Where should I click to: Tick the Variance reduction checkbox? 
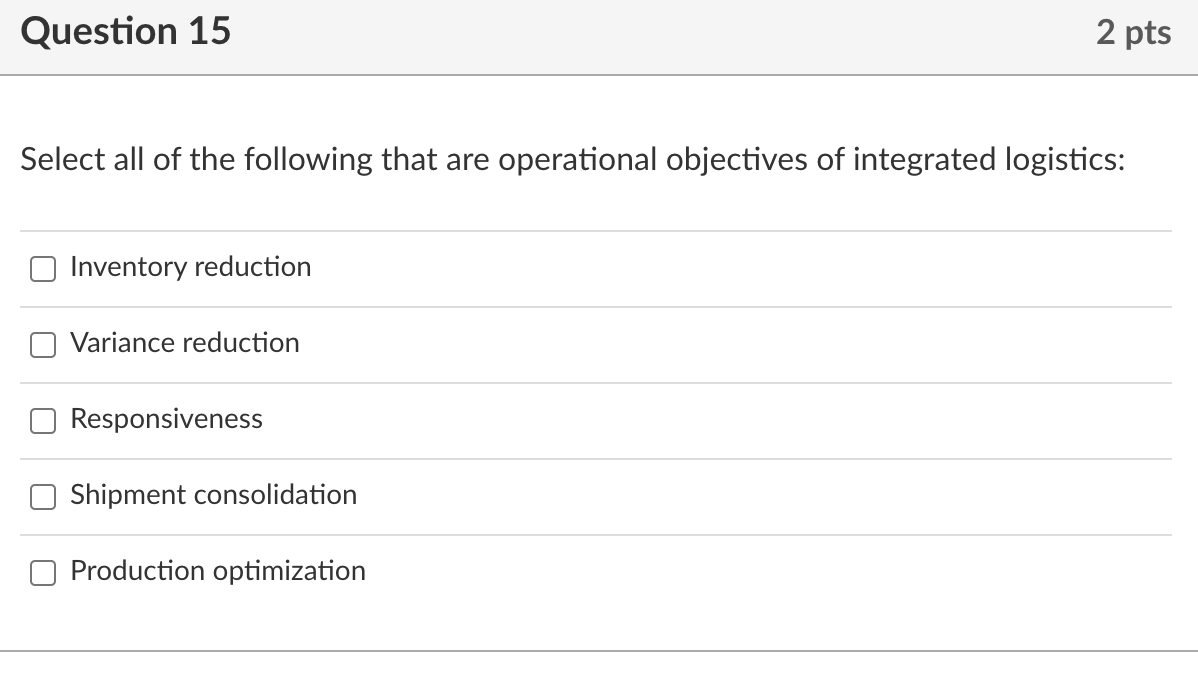click(42, 344)
